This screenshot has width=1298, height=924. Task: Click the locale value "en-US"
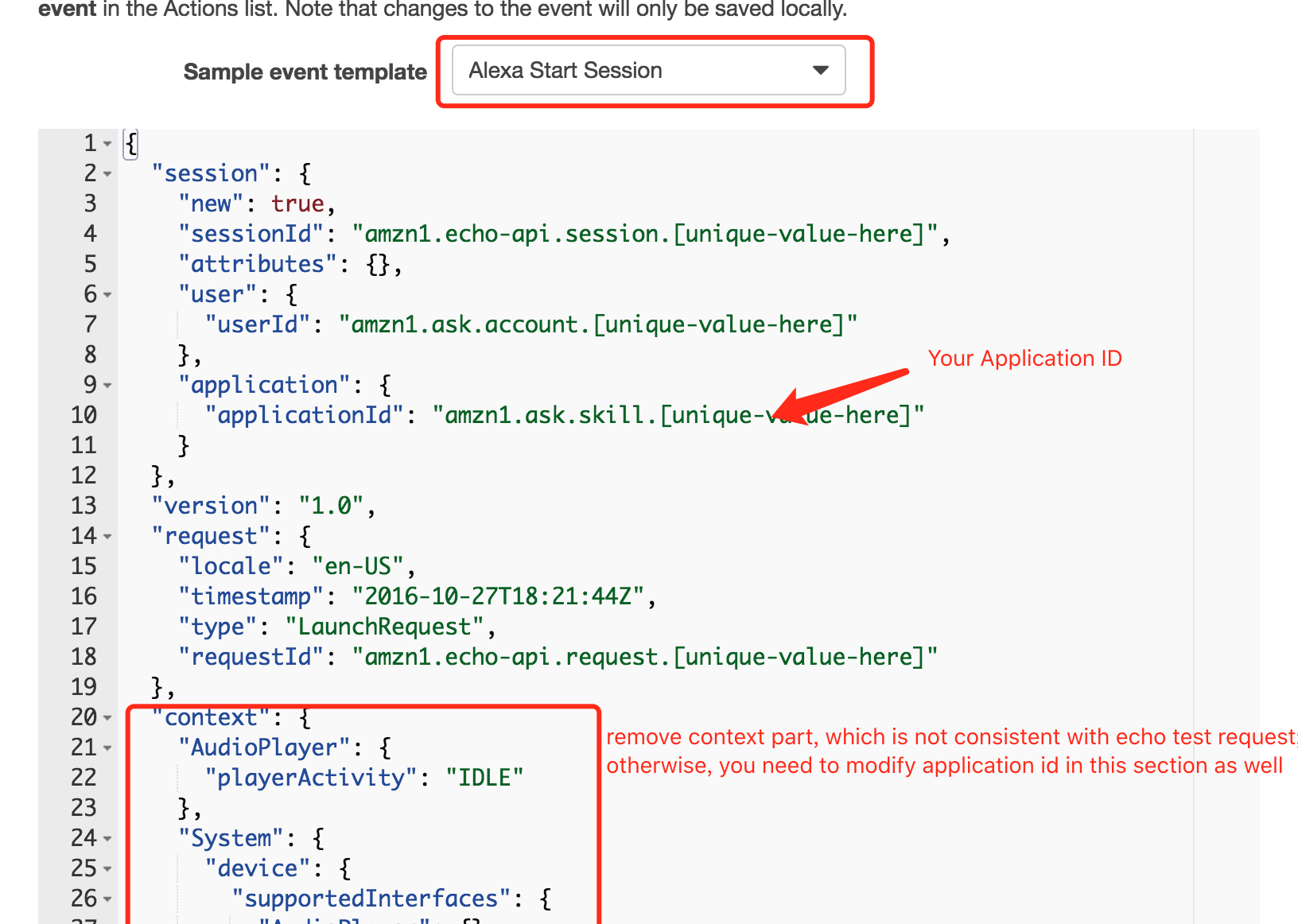[358, 566]
